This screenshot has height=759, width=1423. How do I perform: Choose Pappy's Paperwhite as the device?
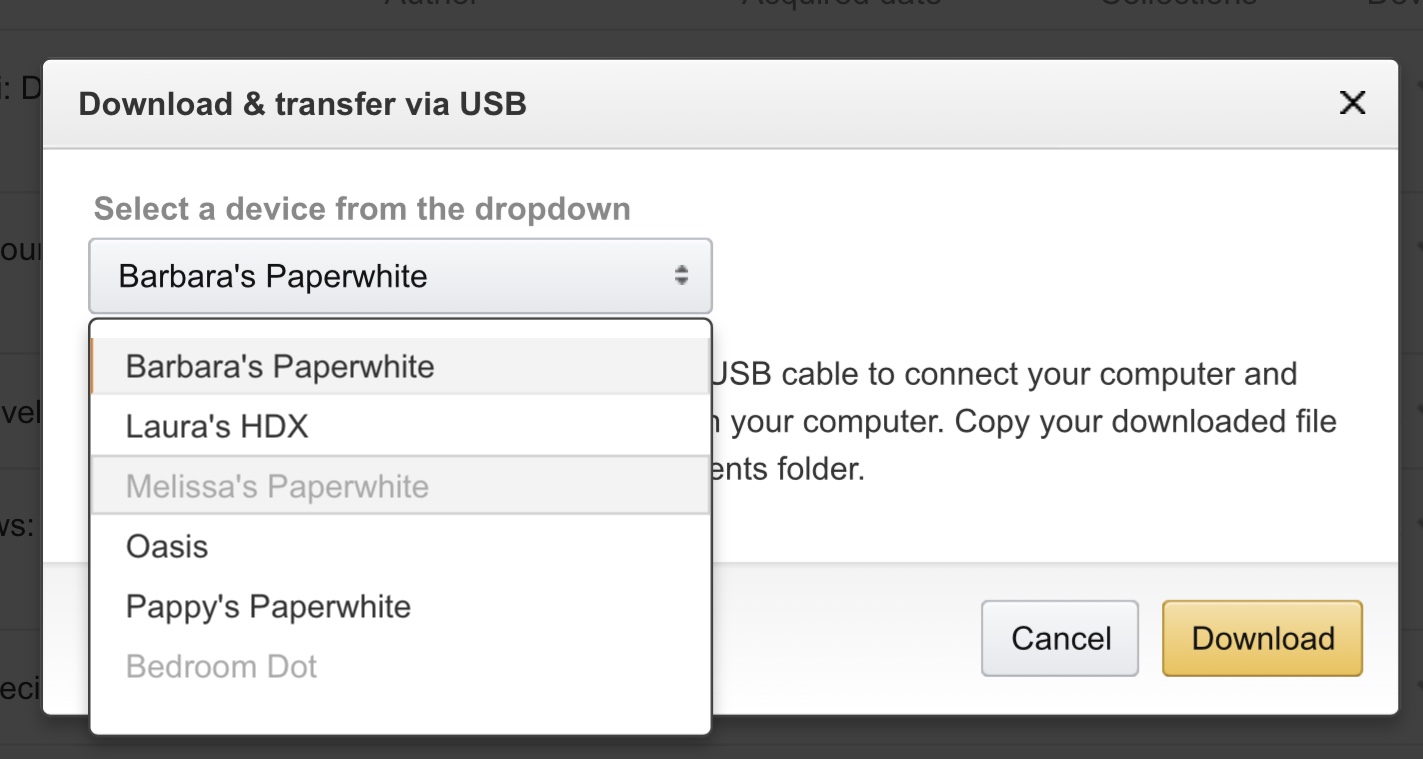coord(268,607)
